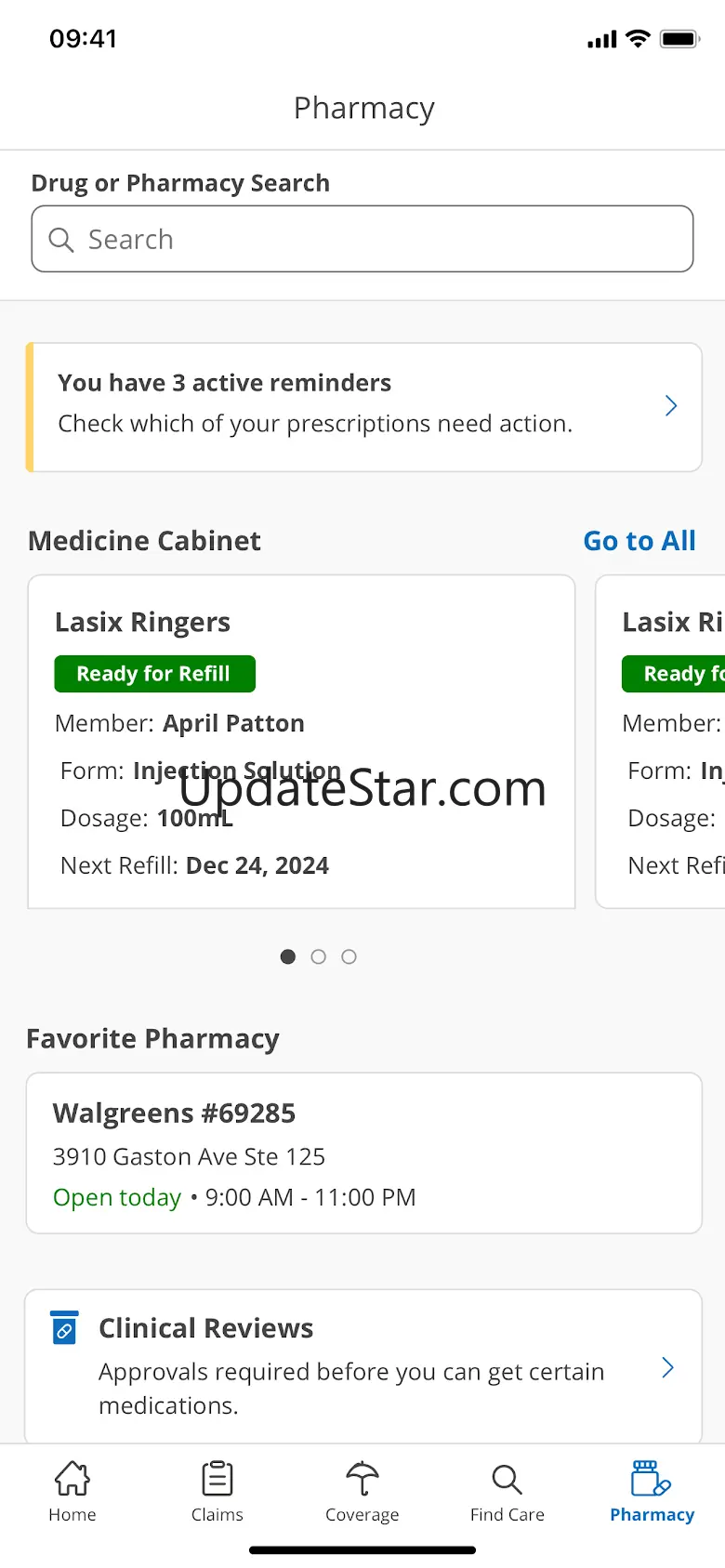The width and height of the screenshot is (725, 1568).
Task: Open the Walgreens #69285 pharmacy card
Action: coord(363,1153)
